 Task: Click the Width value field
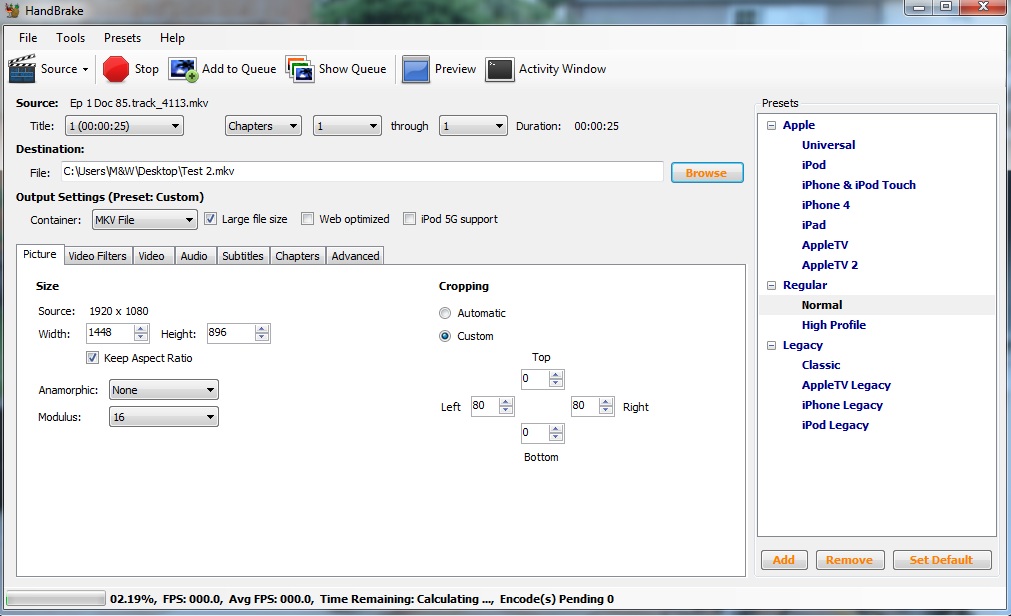[x=110, y=333]
